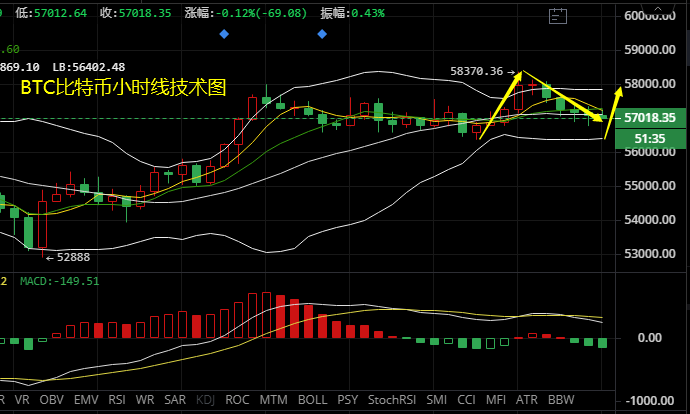Click the low marker 52888
The width and height of the screenshot is (690, 414).
[x=73, y=257]
